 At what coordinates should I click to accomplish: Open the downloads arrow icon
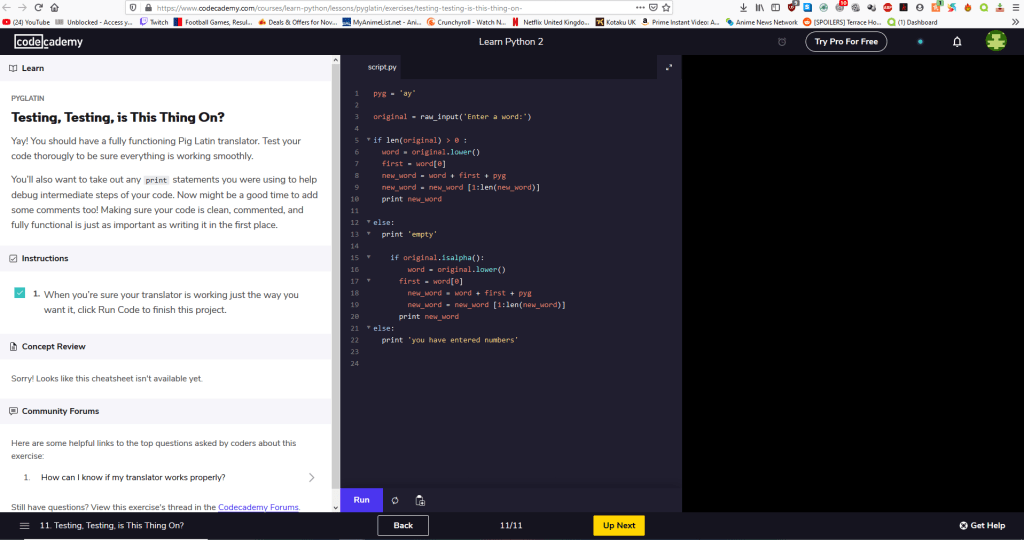click(x=743, y=8)
